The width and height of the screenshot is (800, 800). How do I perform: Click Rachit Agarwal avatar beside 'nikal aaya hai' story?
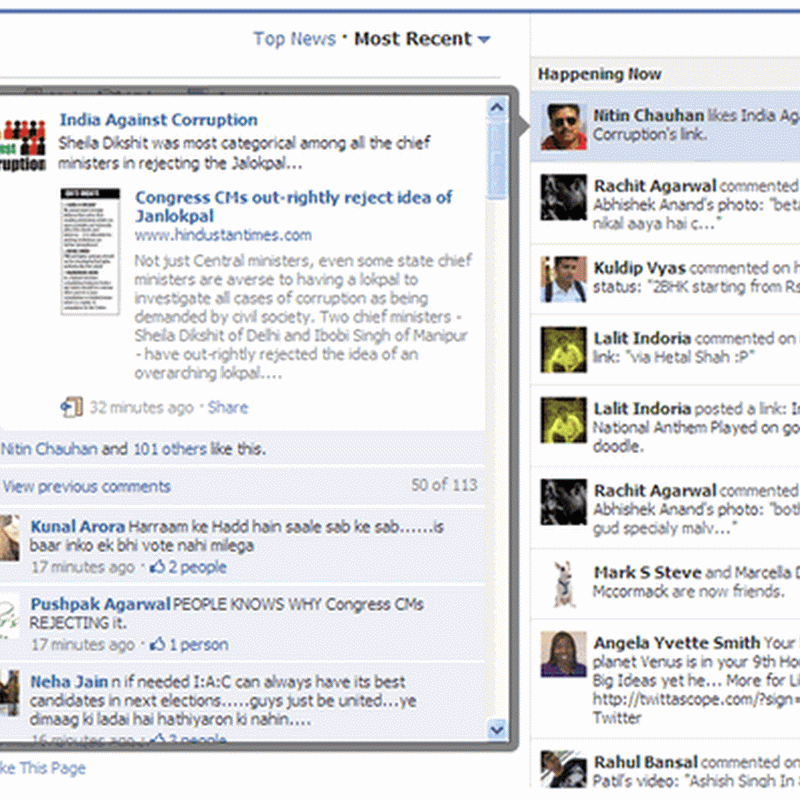pyautogui.click(x=564, y=197)
